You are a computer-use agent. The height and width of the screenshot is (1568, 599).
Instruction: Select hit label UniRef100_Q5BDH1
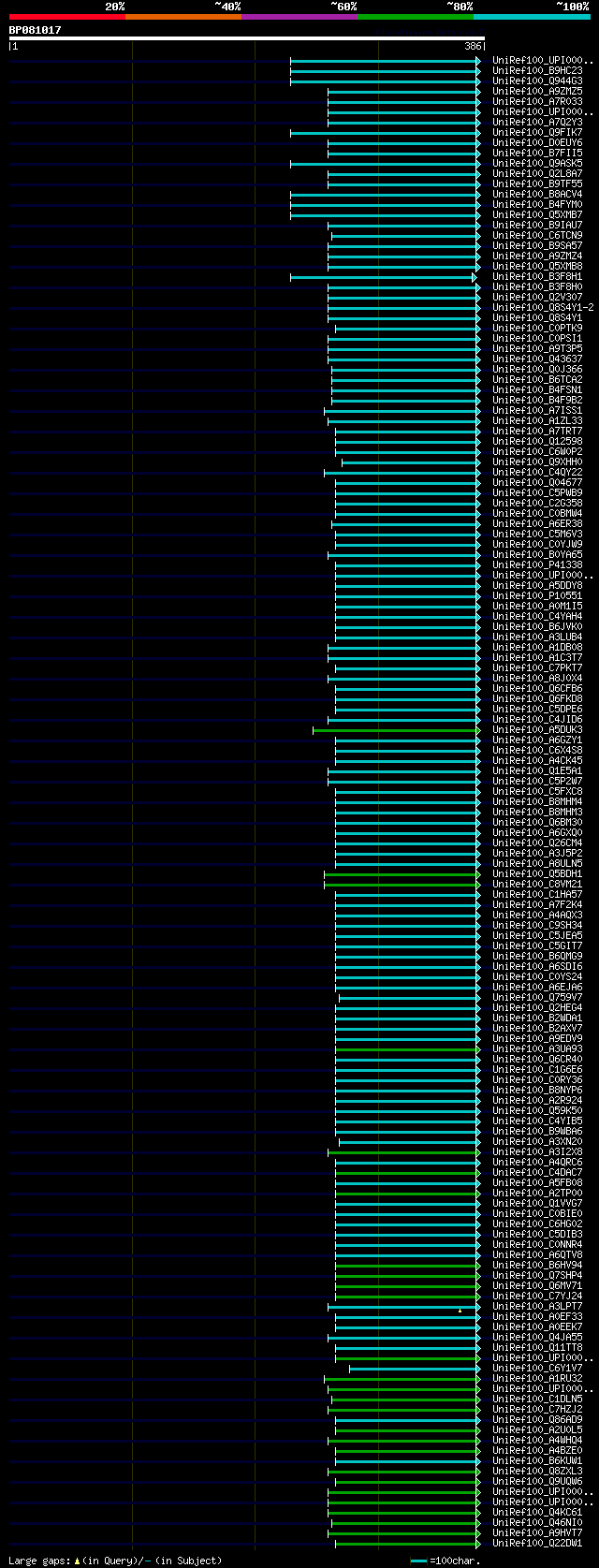pyautogui.click(x=537, y=873)
